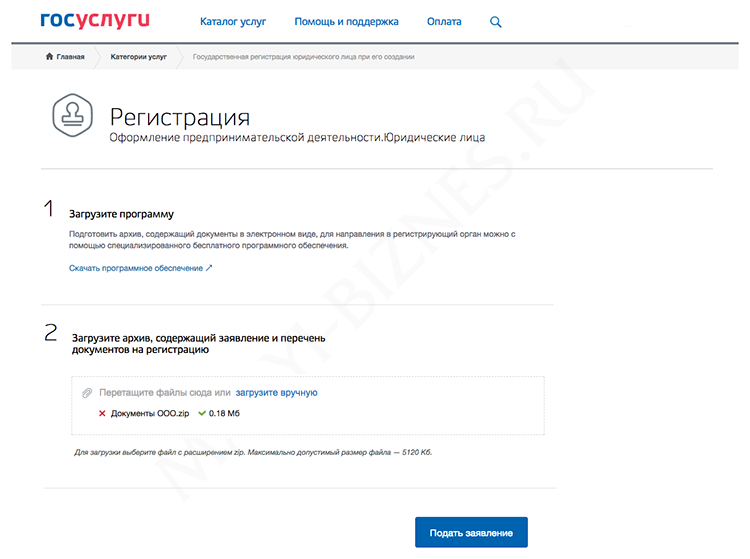The width and height of the screenshot is (750, 559).
Task: Click the paperclip attachment icon
Action: pos(87,393)
